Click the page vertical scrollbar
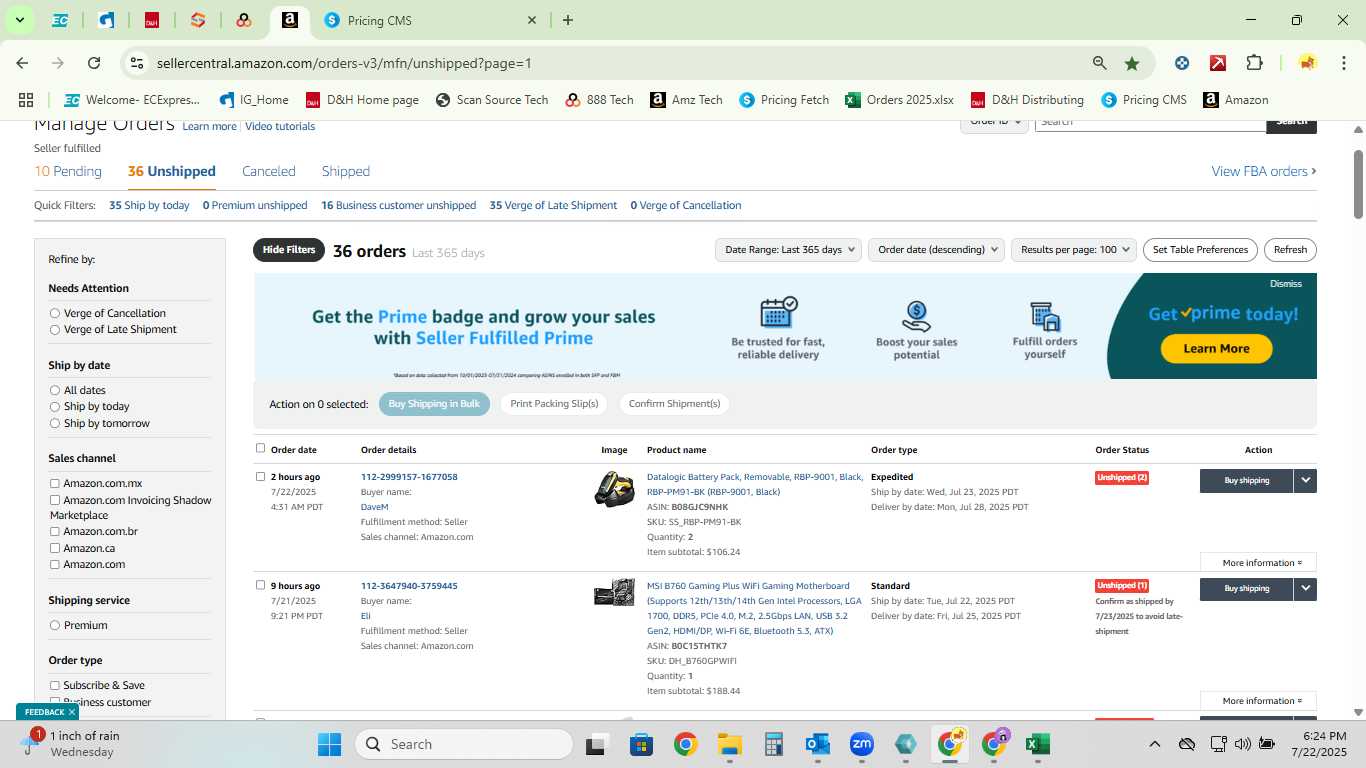The height and width of the screenshot is (768, 1366). click(1359, 183)
